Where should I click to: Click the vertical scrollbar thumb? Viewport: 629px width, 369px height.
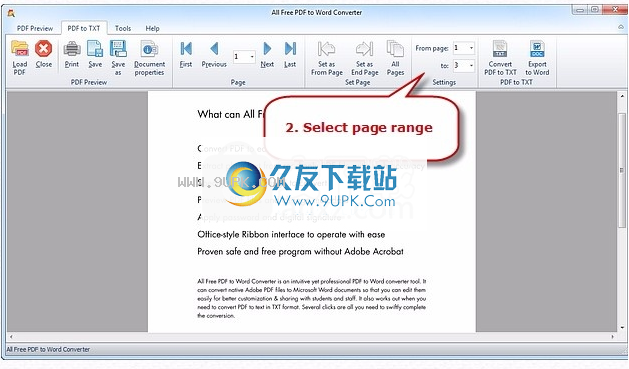pos(622,171)
